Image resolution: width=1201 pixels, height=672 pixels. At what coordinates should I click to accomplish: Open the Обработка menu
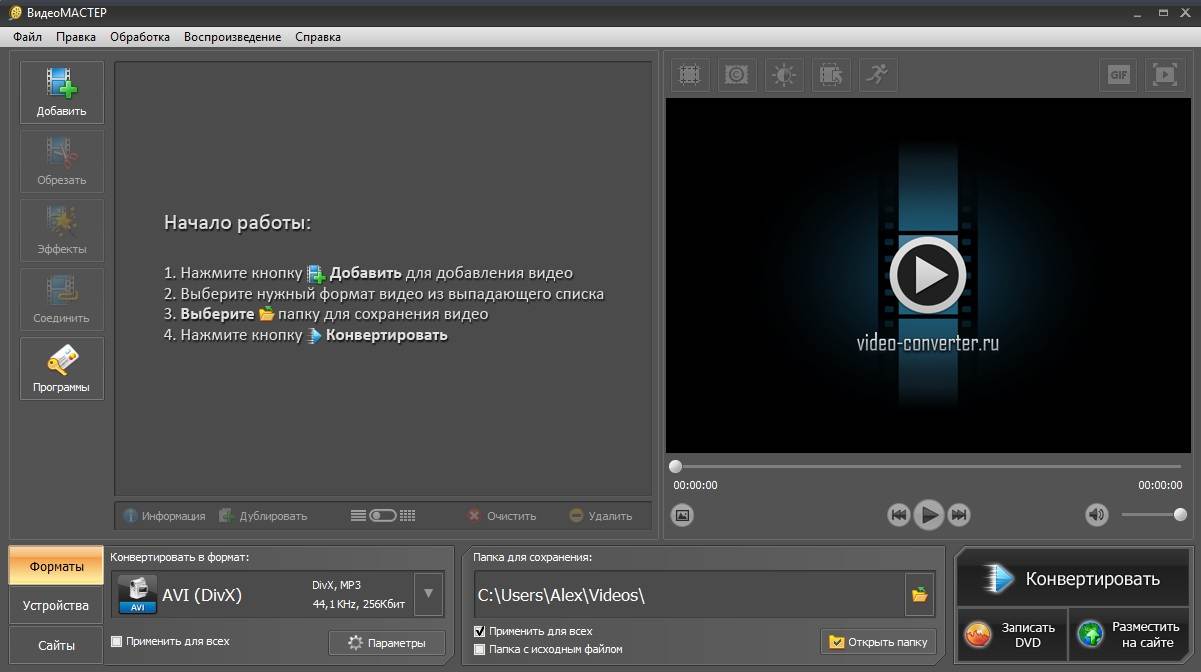[140, 37]
